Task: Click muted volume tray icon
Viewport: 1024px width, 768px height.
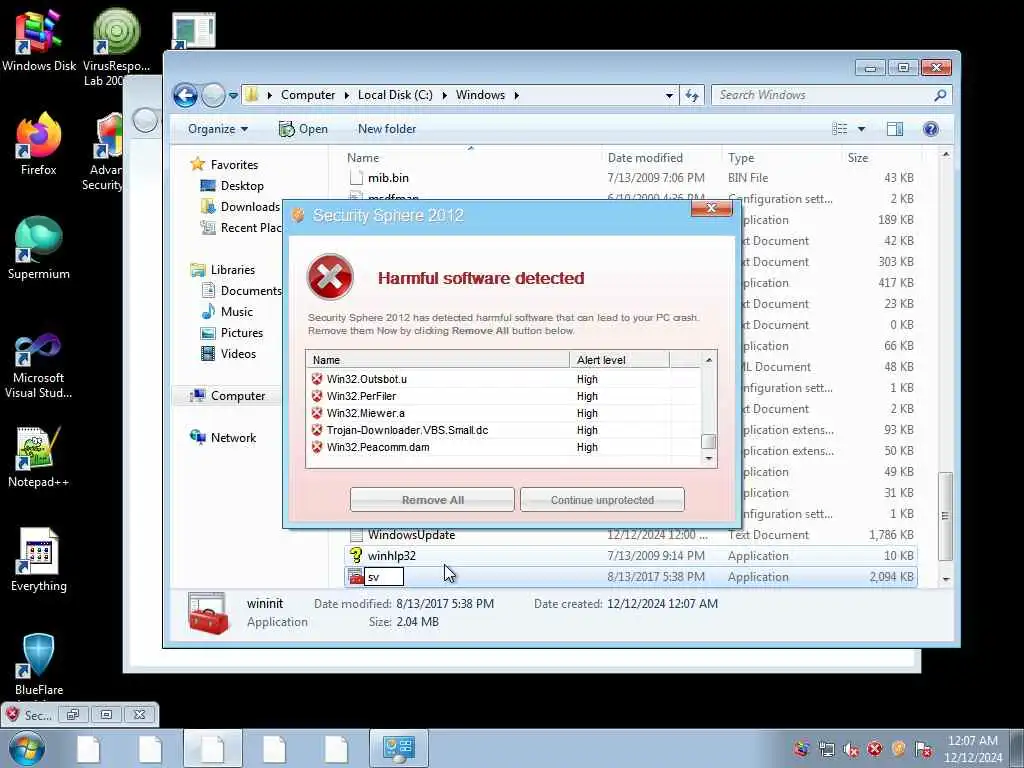Action: [851, 749]
